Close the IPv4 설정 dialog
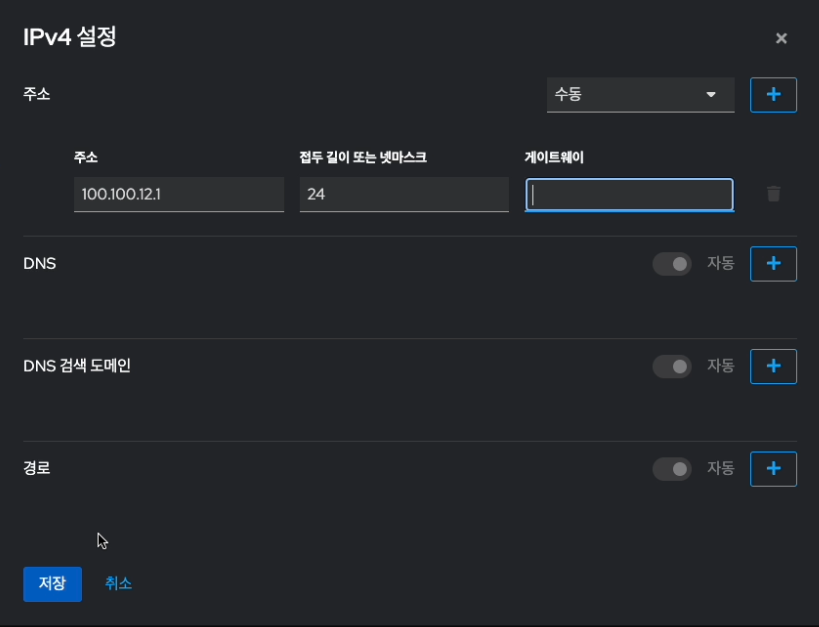This screenshot has width=819, height=627. click(781, 39)
